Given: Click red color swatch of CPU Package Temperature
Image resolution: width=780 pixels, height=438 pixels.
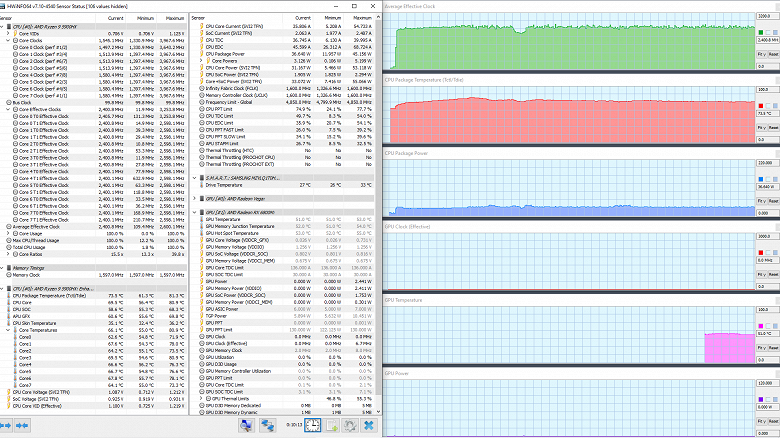Looking at the screenshot, I should (x=762, y=106).
